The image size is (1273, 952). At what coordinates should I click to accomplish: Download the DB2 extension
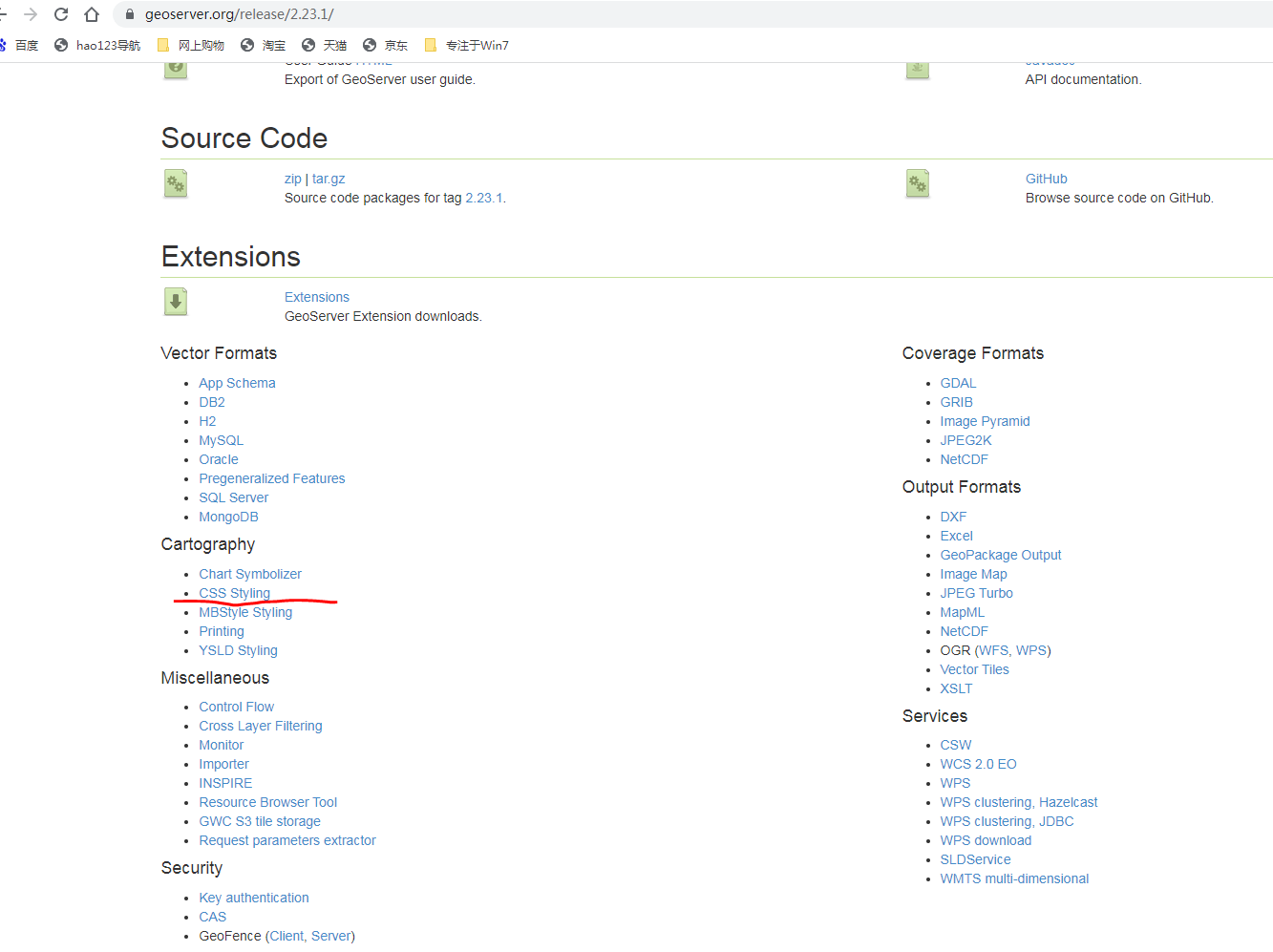click(x=212, y=402)
